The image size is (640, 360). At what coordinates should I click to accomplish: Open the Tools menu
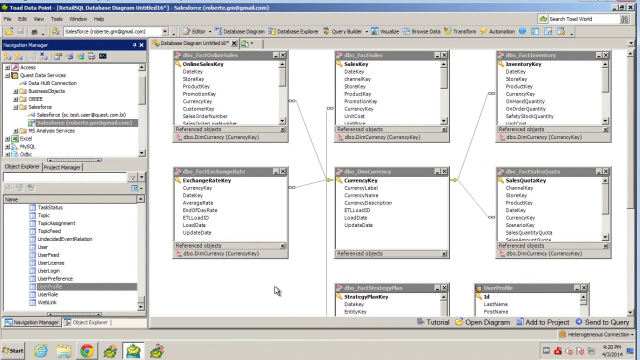(57, 19)
